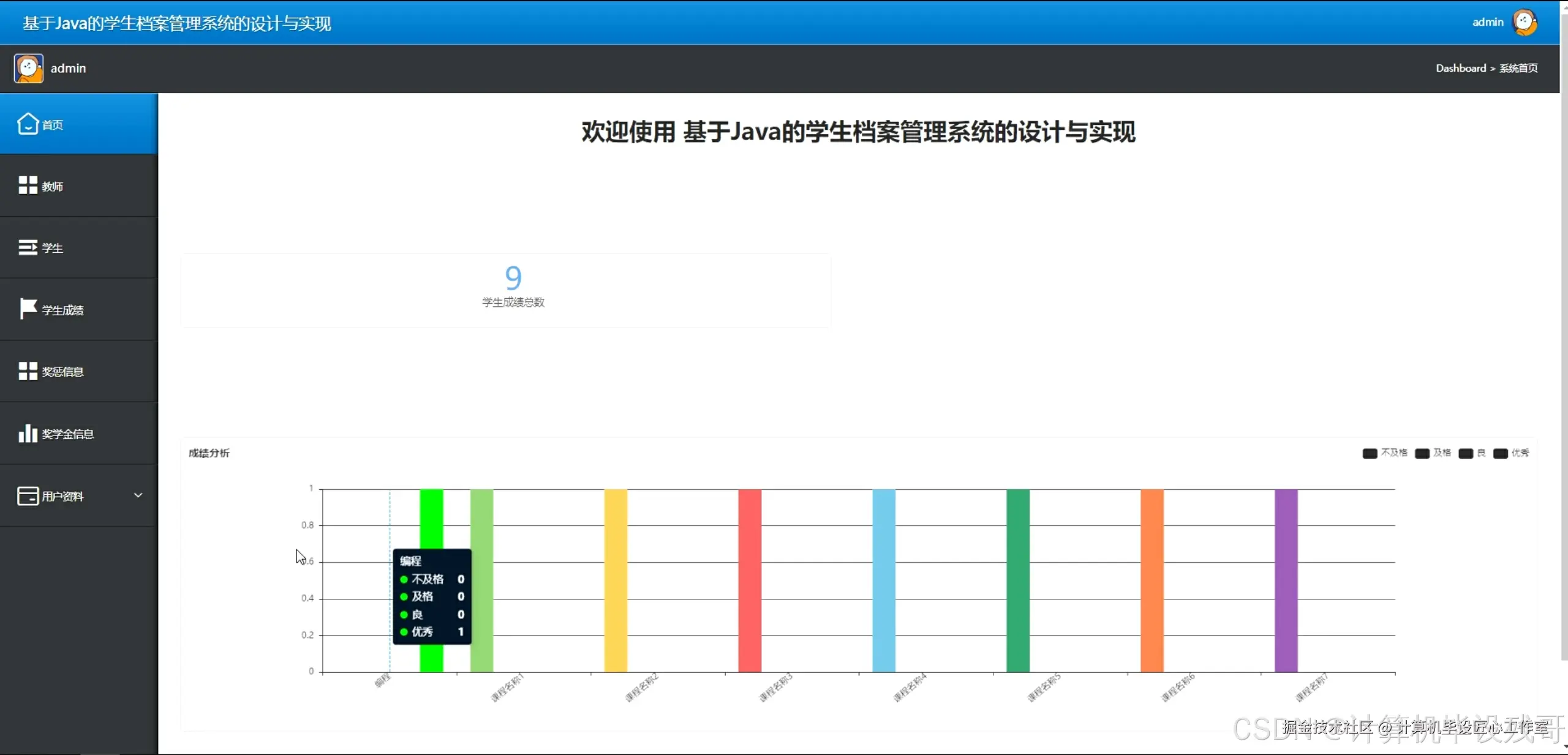
Task: Open the 用户资料 profile card icon
Action: point(28,496)
